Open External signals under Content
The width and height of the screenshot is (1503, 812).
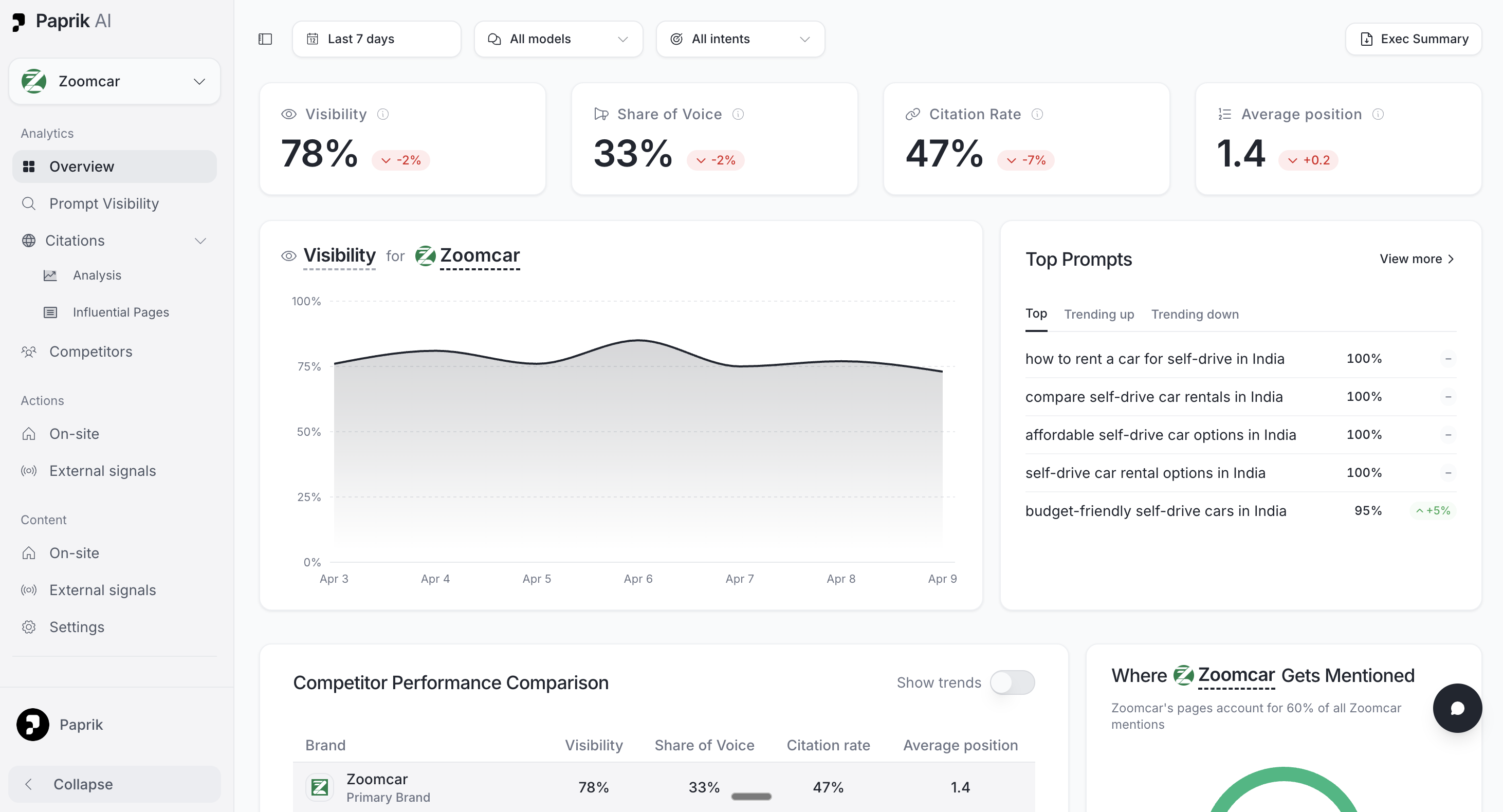point(102,590)
